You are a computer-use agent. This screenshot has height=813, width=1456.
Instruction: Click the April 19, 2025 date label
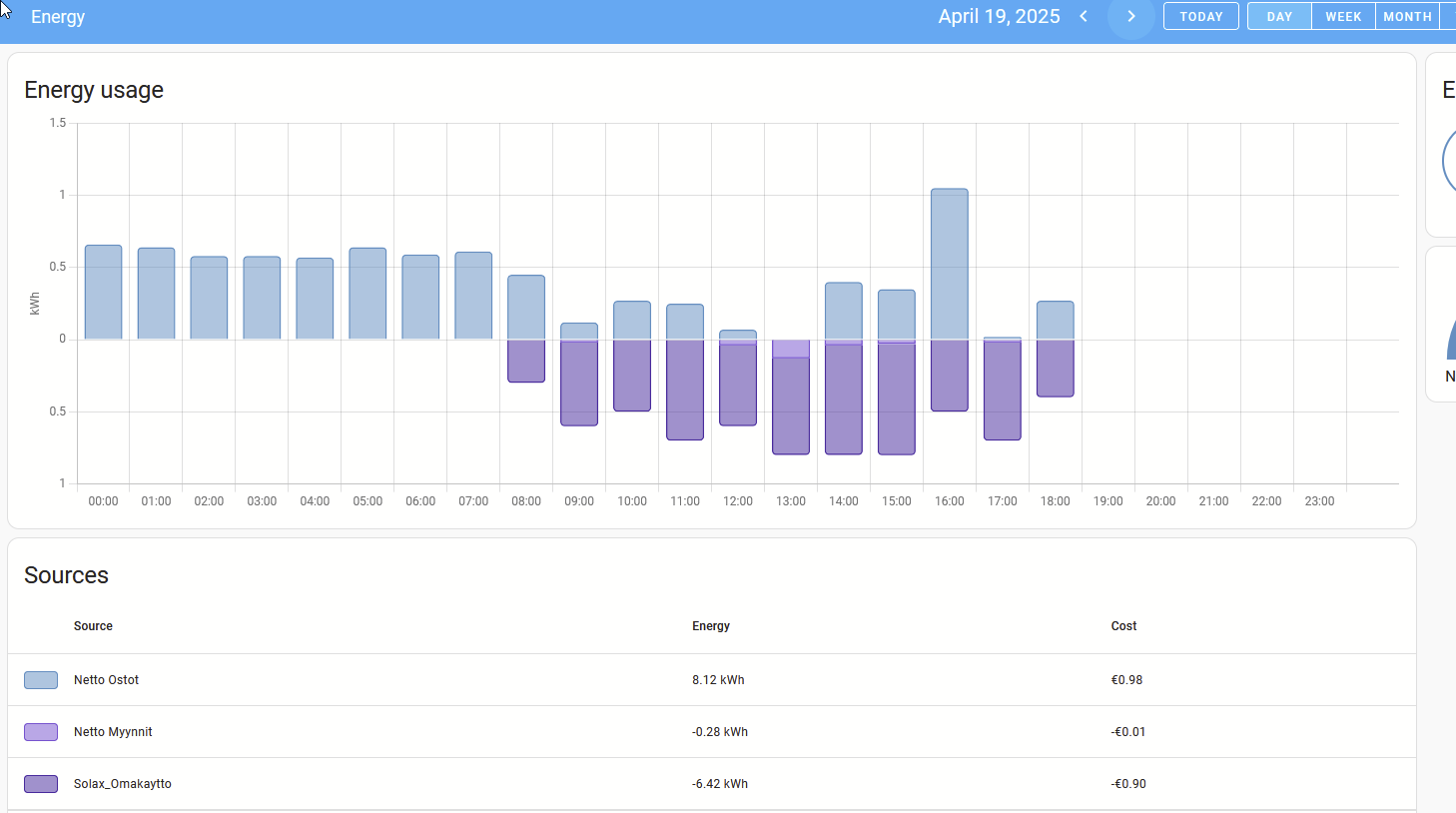(999, 16)
